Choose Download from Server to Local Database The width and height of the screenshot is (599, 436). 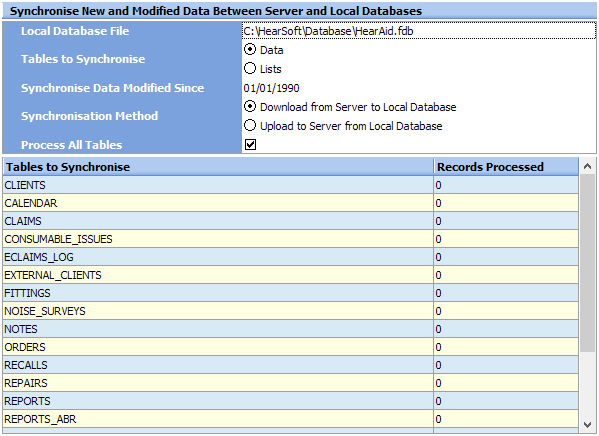point(250,107)
